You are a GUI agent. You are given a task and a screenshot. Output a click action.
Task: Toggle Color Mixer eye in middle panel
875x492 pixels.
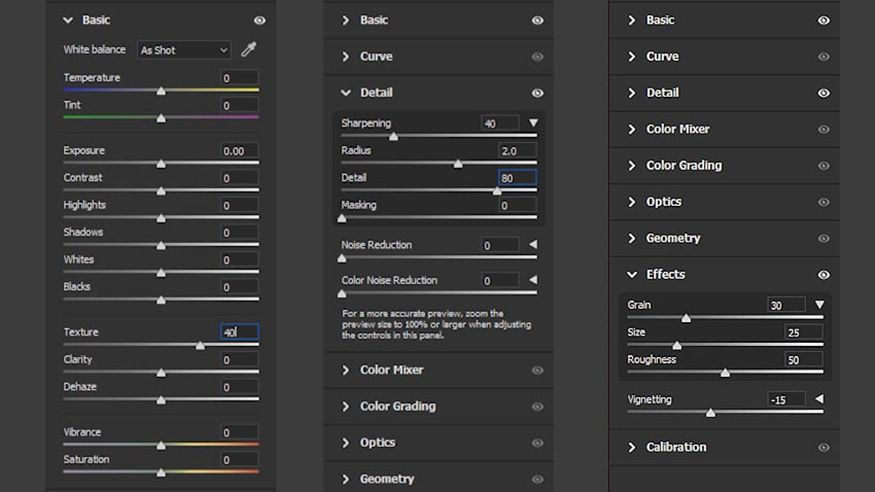537,370
